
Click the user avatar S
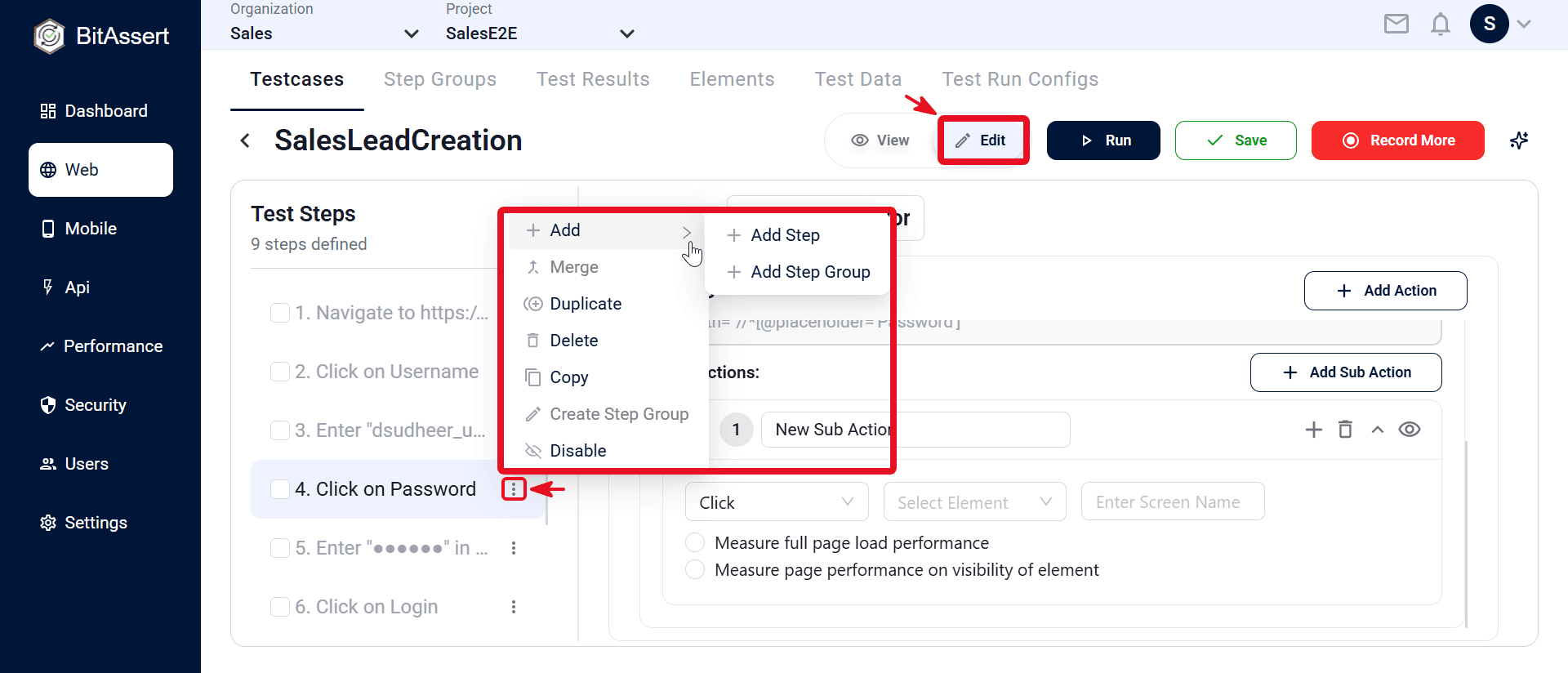click(1489, 24)
